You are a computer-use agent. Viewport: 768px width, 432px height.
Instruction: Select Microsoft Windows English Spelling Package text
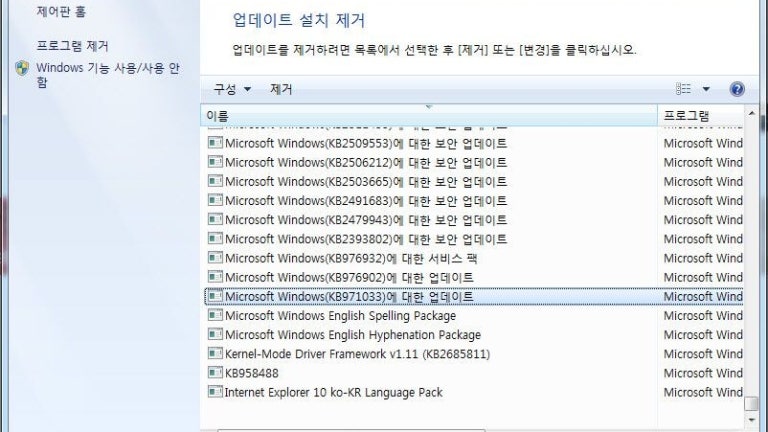point(340,316)
